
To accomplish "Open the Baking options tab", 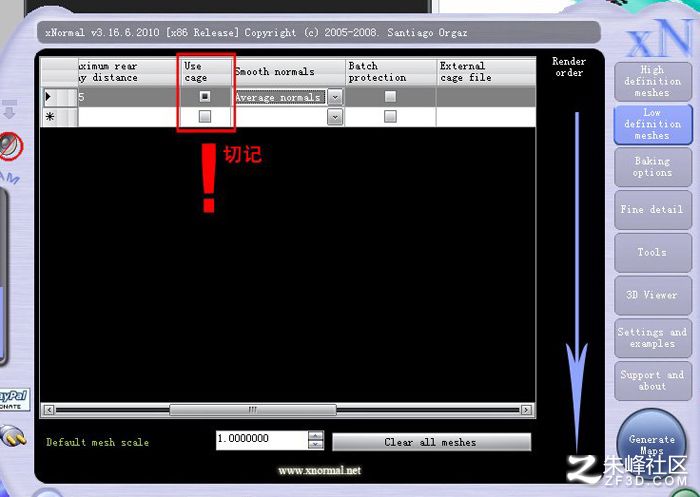I will (x=653, y=167).
